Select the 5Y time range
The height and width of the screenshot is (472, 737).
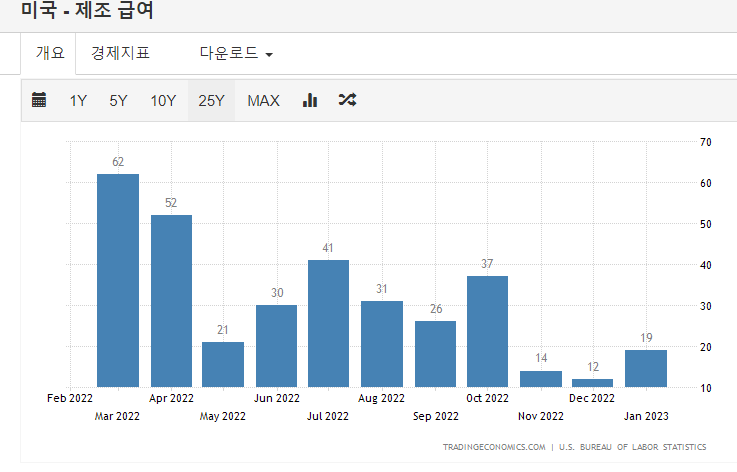[x=118, y=101]
